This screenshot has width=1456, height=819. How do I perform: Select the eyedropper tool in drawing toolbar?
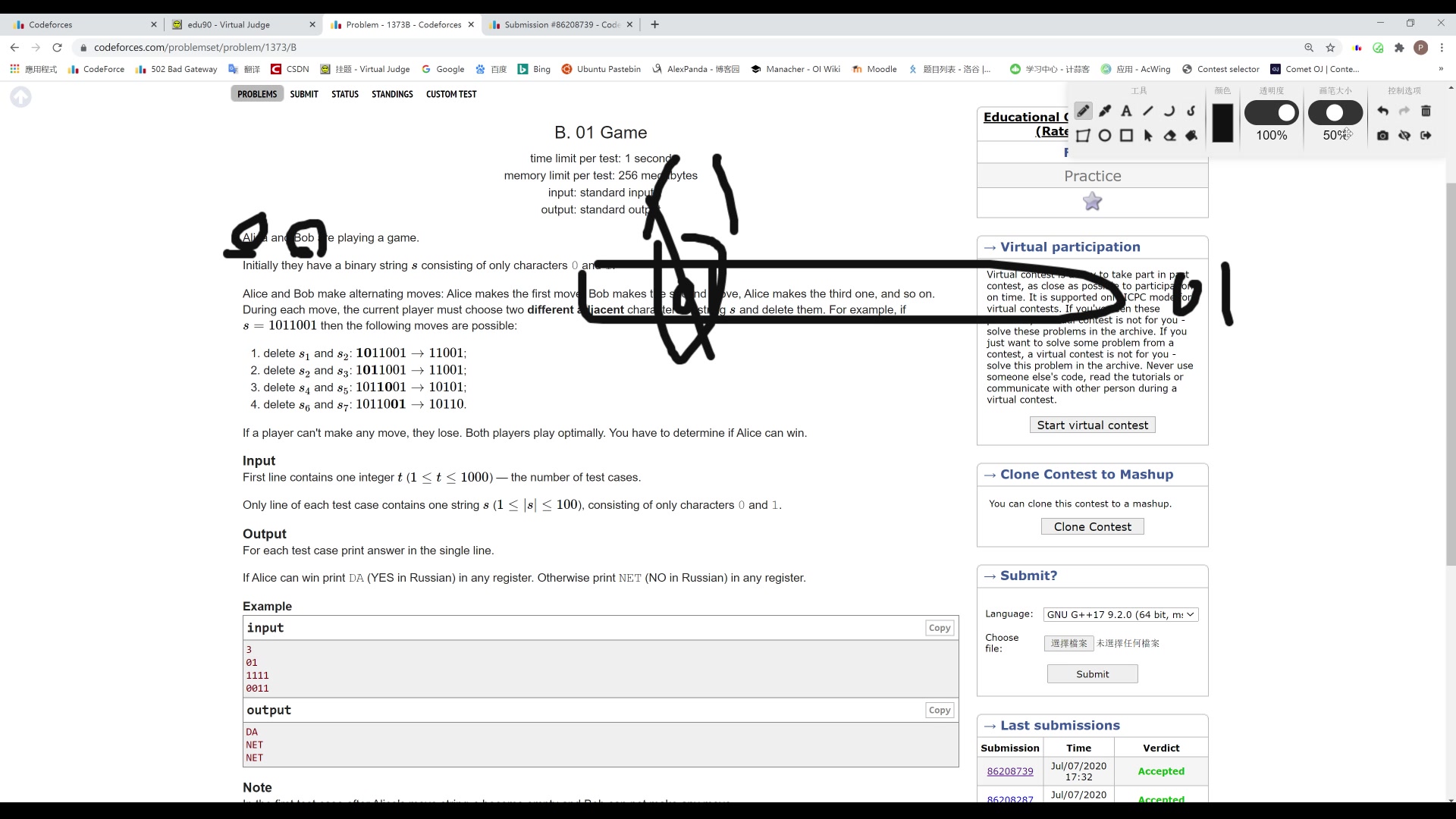tap(1105, 111)
